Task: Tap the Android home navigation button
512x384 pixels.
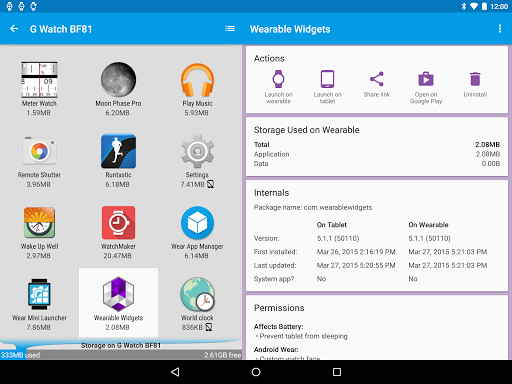Action: [x=256, y=372]
